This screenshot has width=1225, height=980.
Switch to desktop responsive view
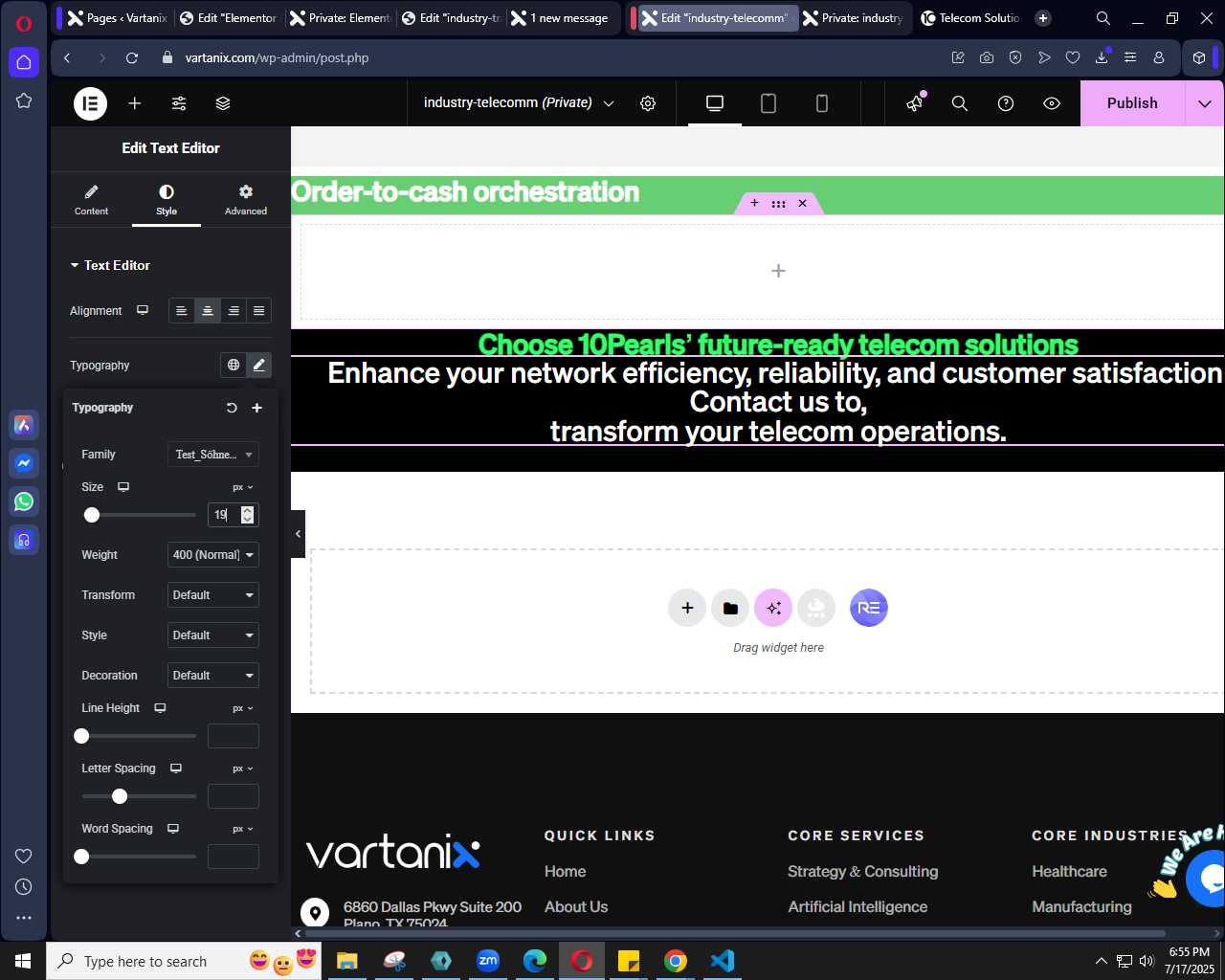(715, 103)
